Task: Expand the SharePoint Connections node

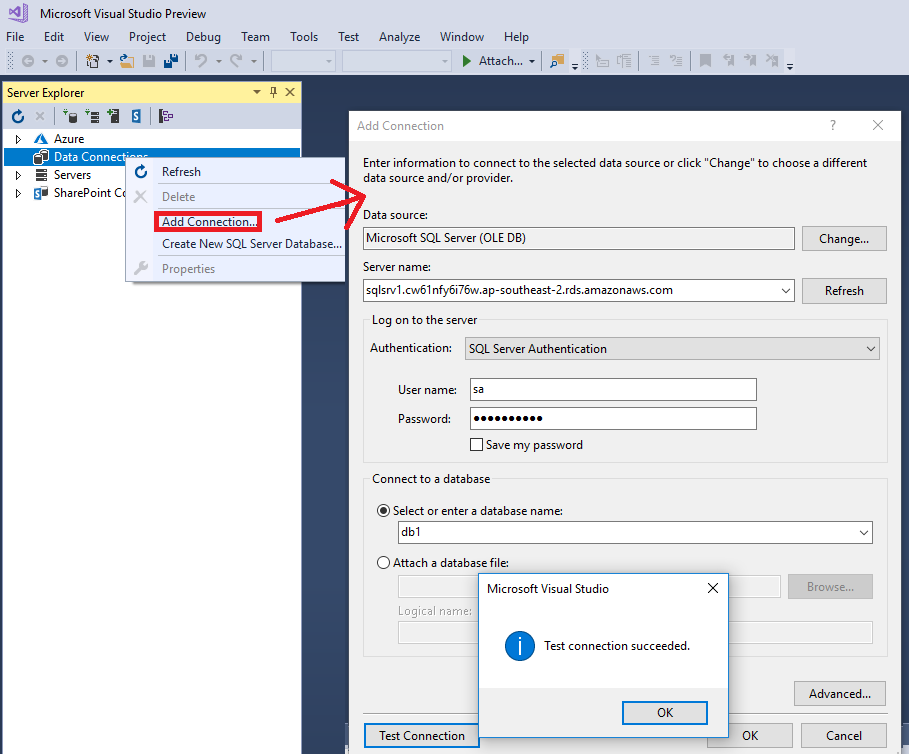Action: (18, 193)
